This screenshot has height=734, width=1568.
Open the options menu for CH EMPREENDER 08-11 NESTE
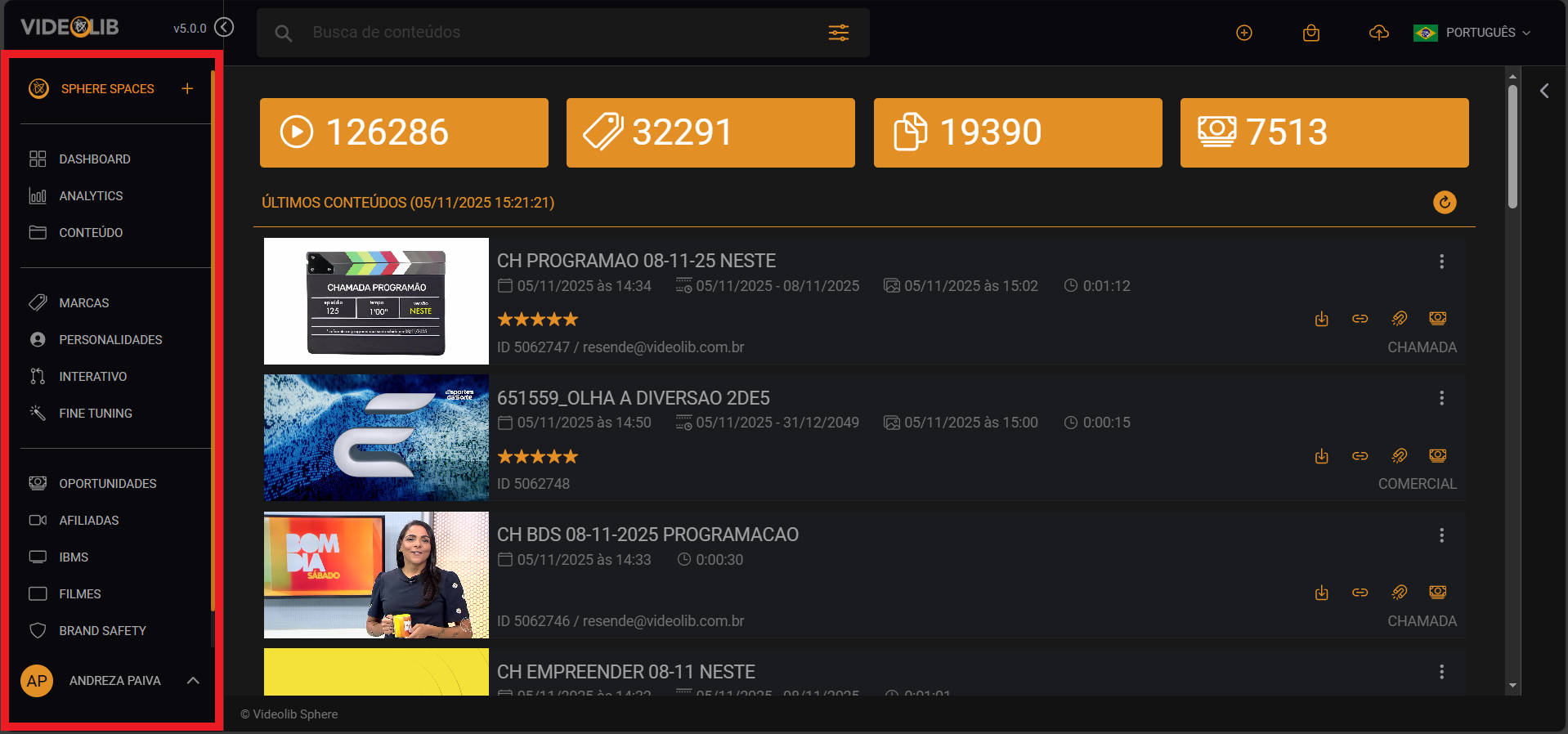pos(1441,672)
